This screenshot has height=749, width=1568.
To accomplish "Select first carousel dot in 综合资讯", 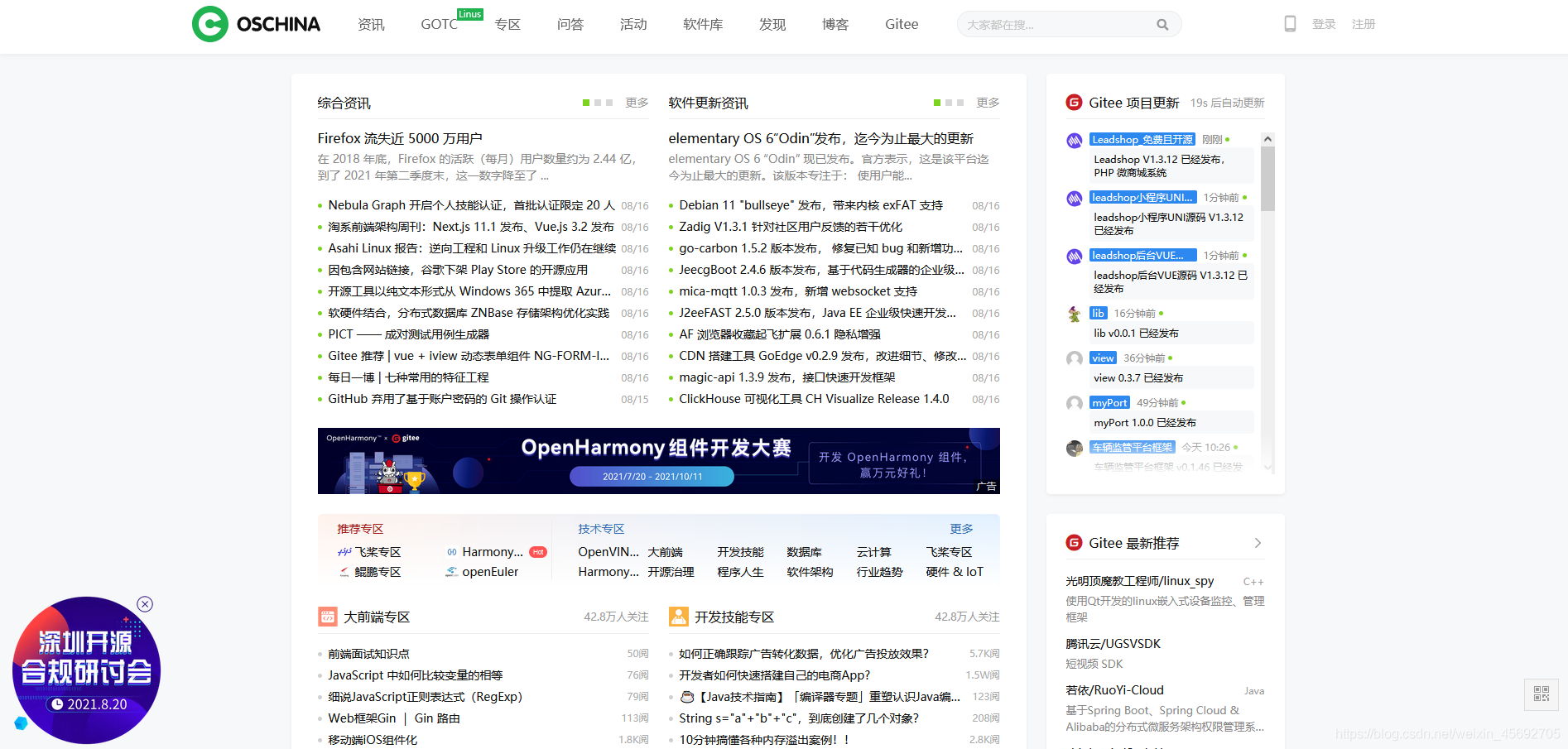I will [x=586, y=103].
